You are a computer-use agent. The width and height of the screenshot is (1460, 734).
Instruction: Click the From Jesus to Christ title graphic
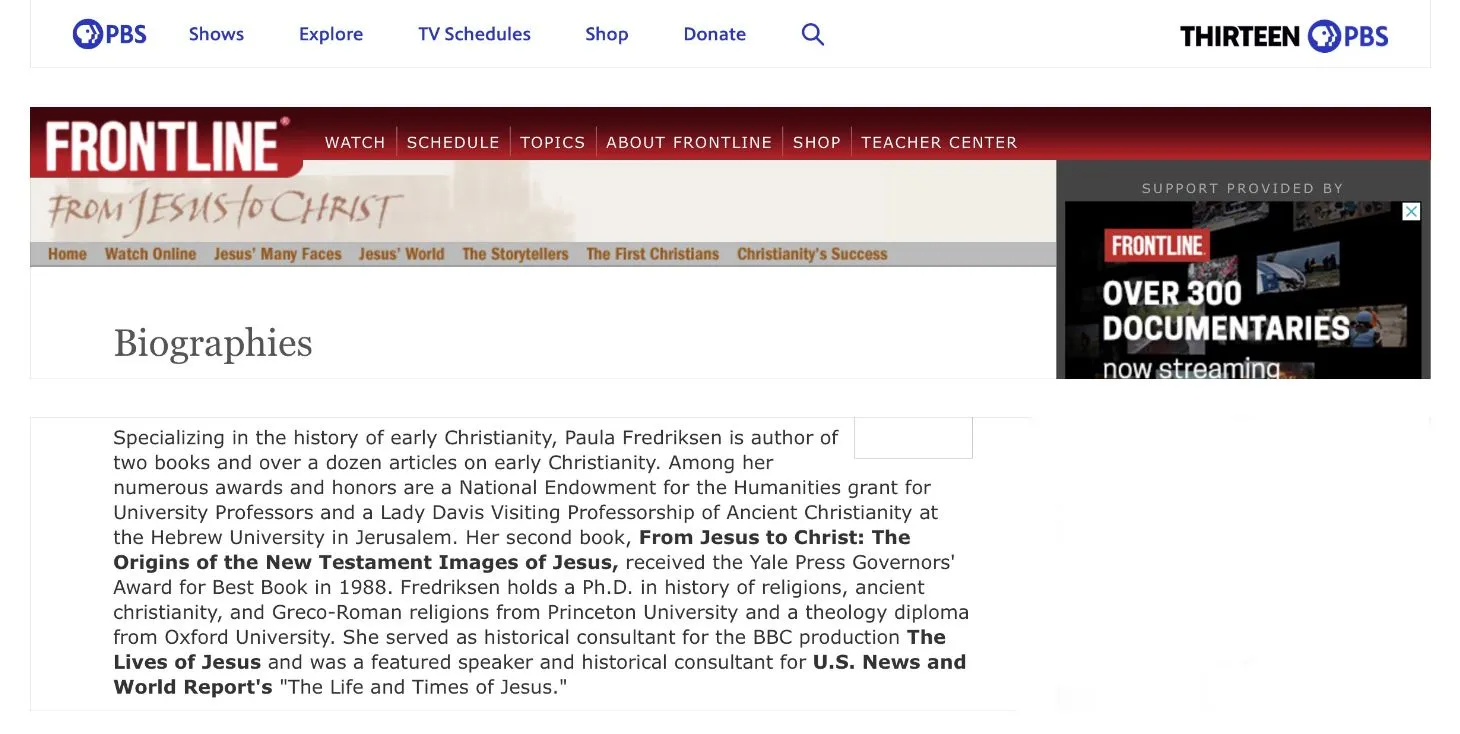tap(225, 208)
